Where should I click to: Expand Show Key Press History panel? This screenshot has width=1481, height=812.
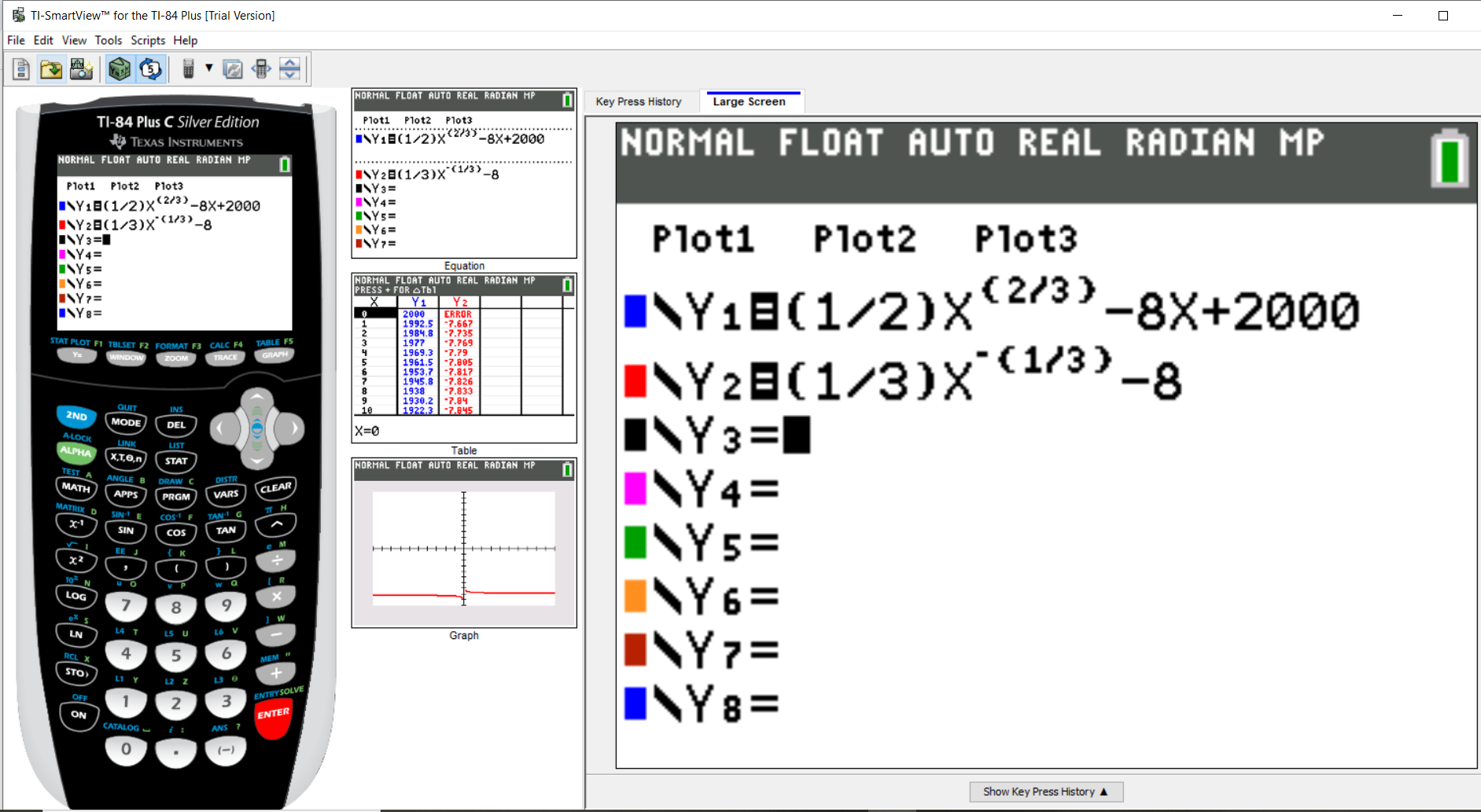pyautogui.click(x=1045, y=792)
